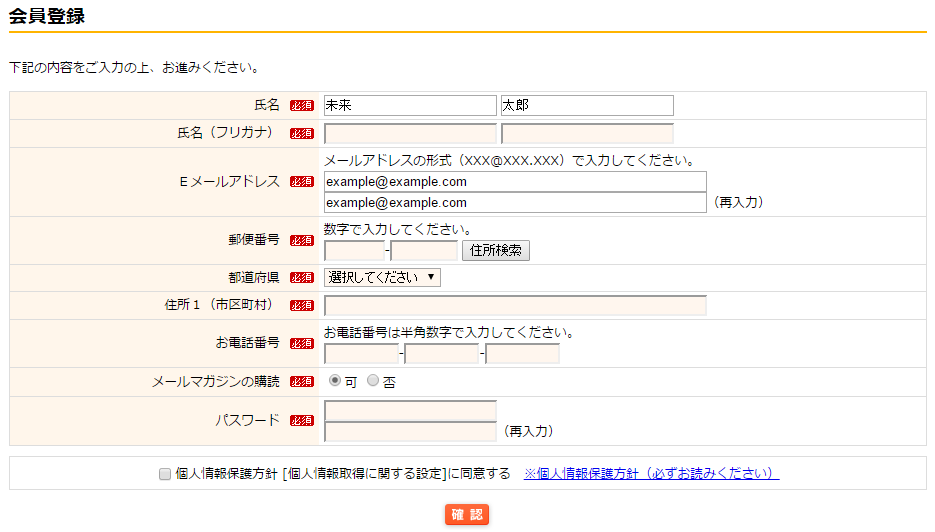This screenshot has width=935, height=532.
Task: Open the 個人情報保護方針 (必ずお読みください) link
Action: 651,474
